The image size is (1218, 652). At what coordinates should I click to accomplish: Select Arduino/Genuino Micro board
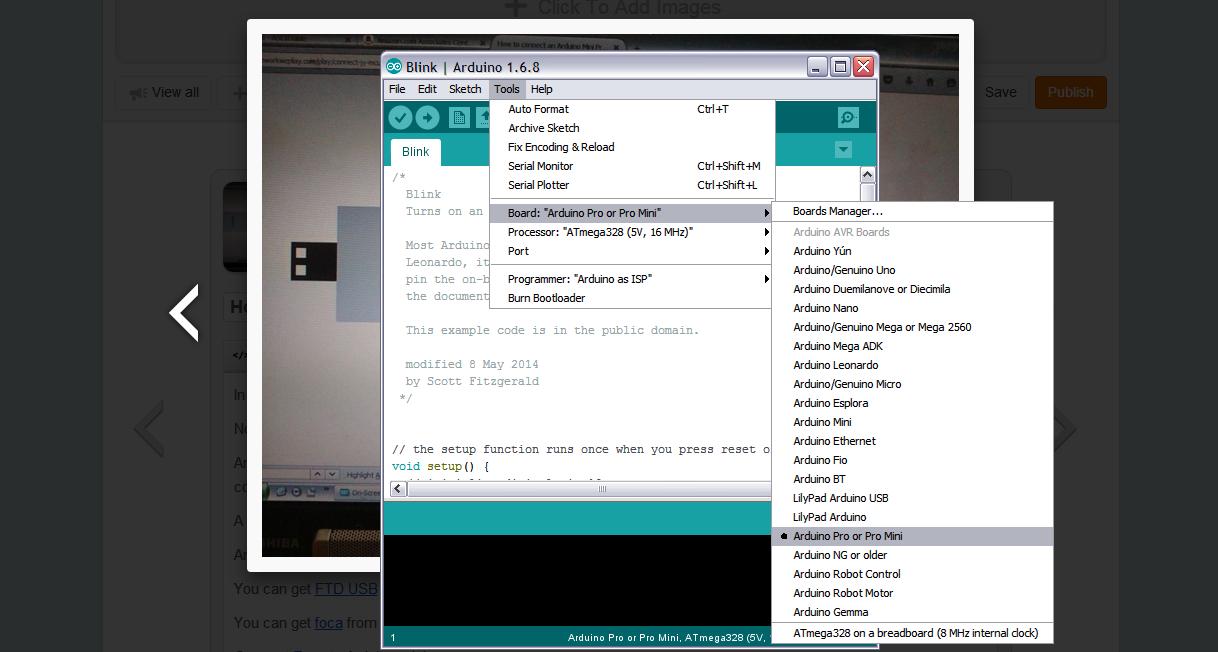[912, 384]
